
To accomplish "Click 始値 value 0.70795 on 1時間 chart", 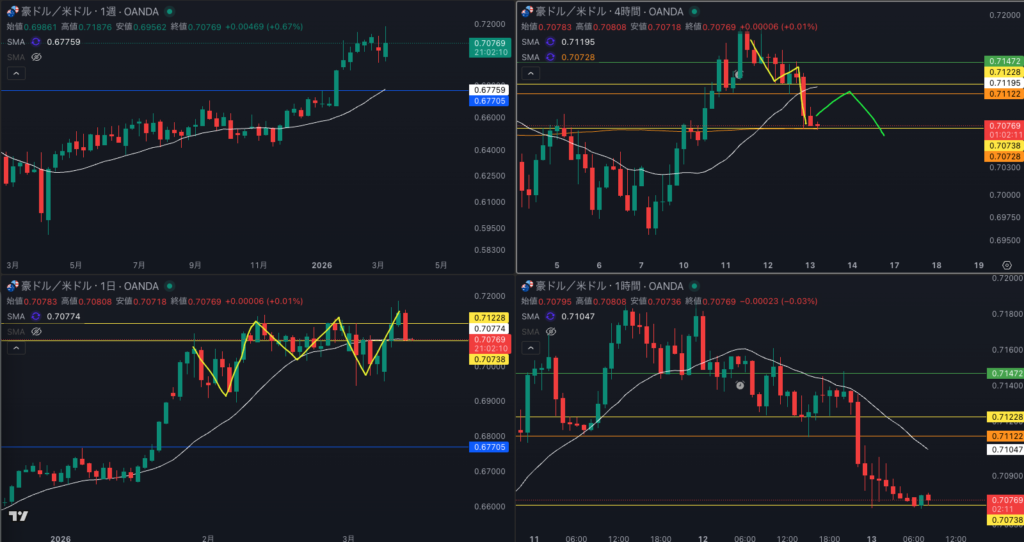I will click(555, 301).
